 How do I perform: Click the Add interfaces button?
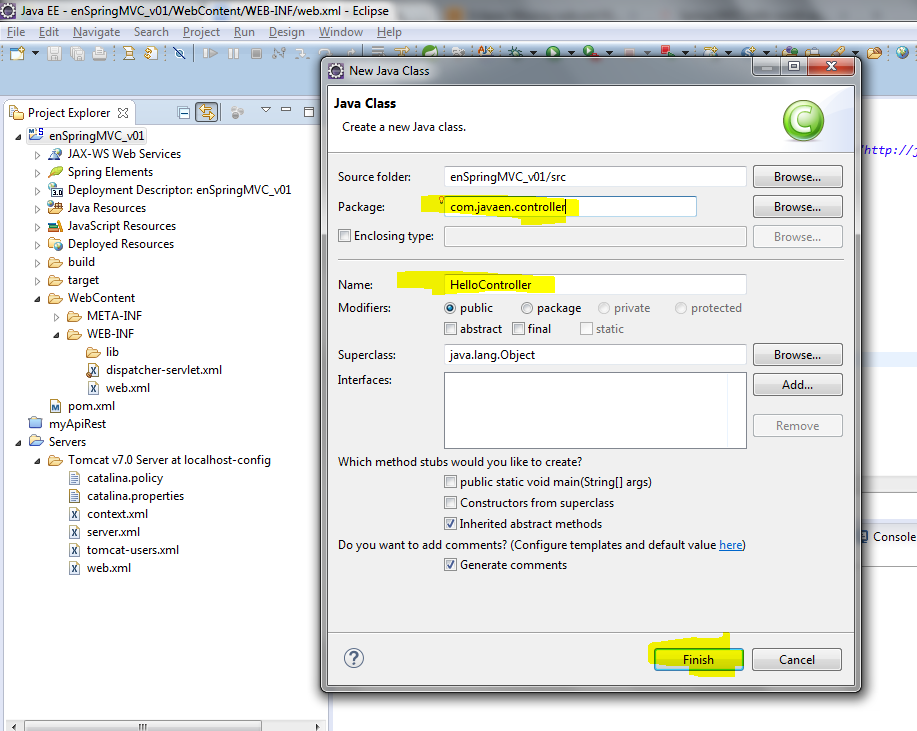(x=798, y=385)
